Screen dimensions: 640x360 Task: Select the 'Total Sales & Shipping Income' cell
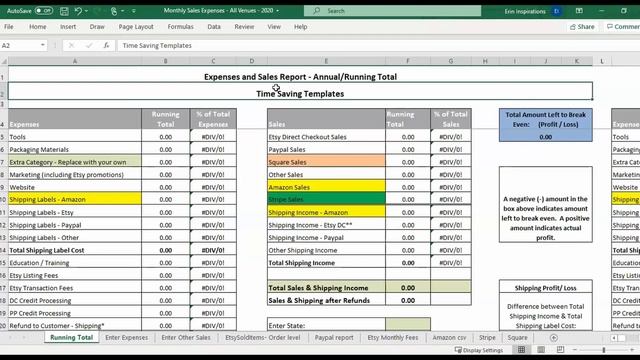[326, 287]
